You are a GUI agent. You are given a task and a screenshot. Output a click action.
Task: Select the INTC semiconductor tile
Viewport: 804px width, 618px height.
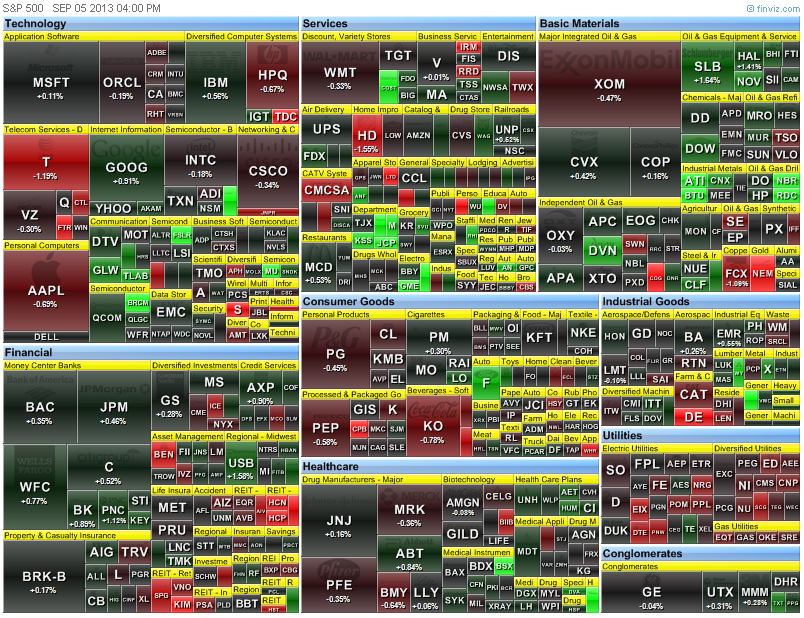click(200, 161)
